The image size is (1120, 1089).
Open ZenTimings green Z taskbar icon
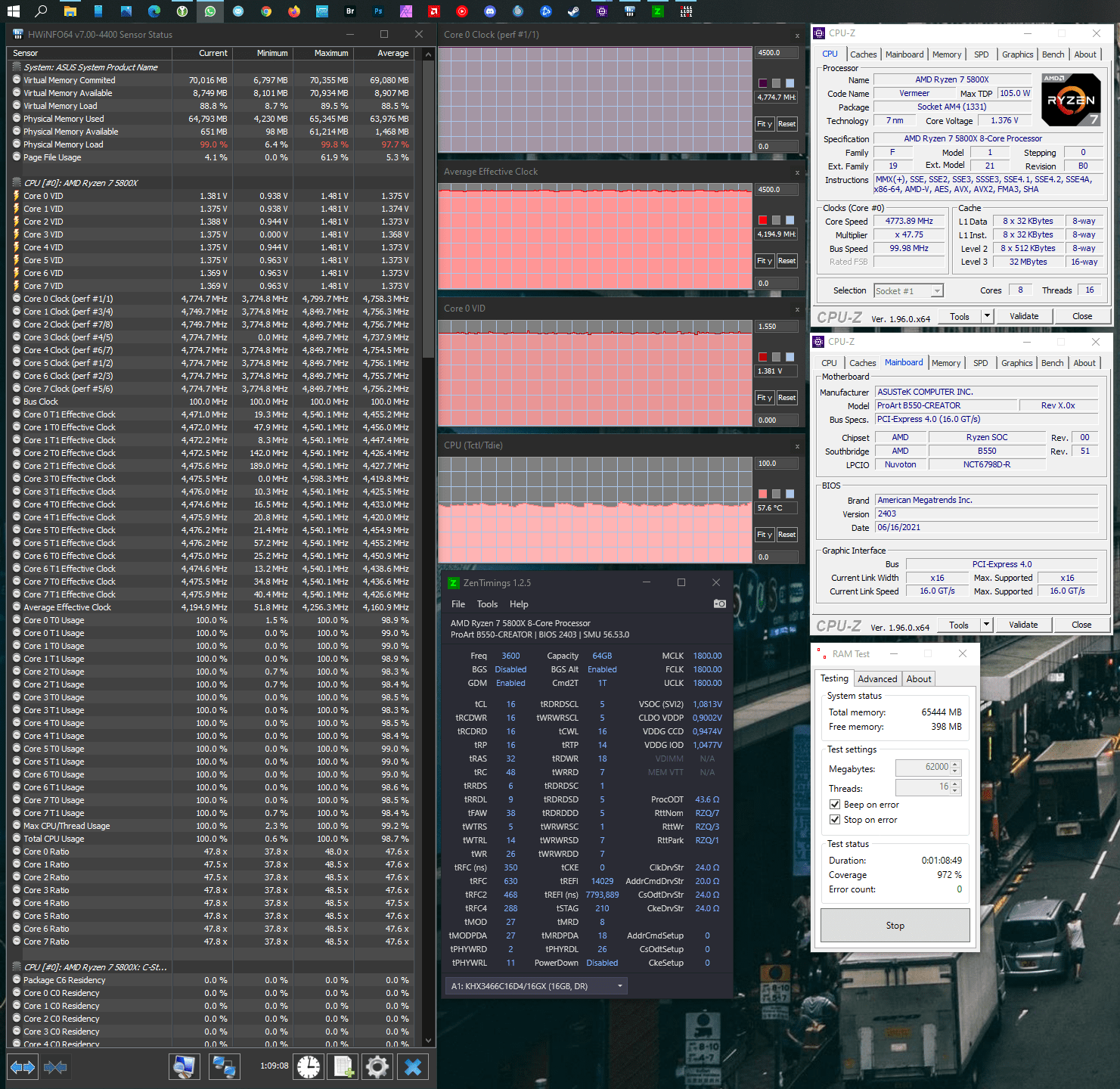[x=658, y=11]
